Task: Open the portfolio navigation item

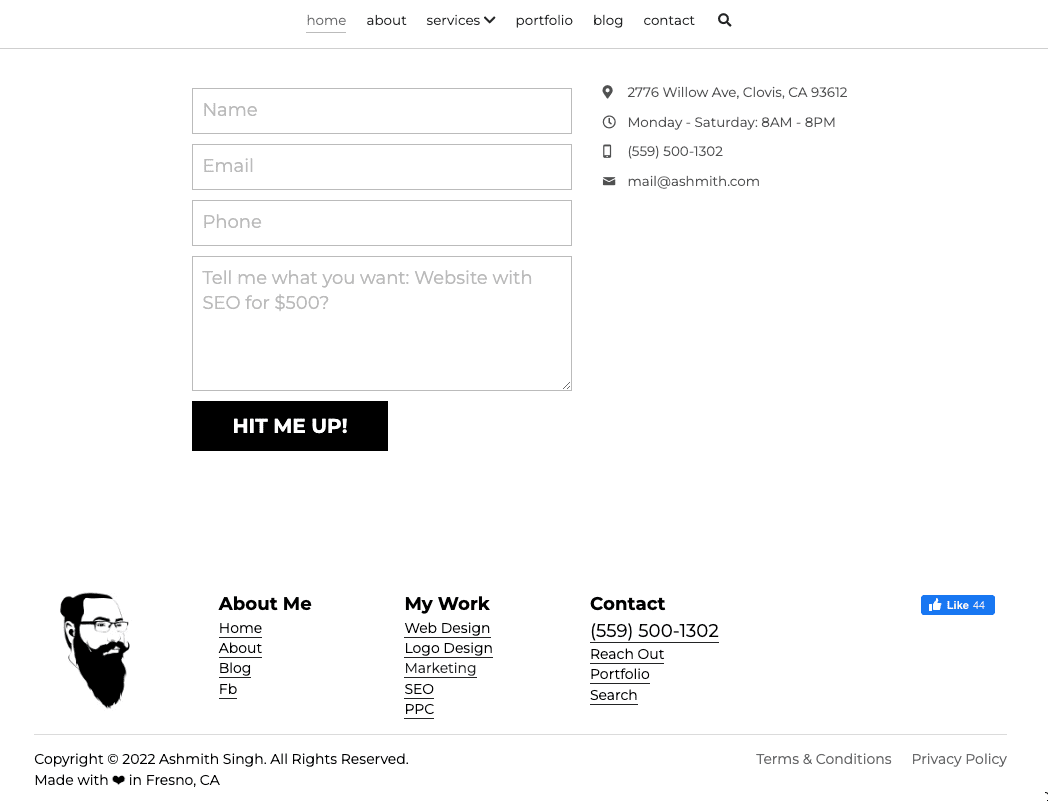Action: tap(544, 20)
